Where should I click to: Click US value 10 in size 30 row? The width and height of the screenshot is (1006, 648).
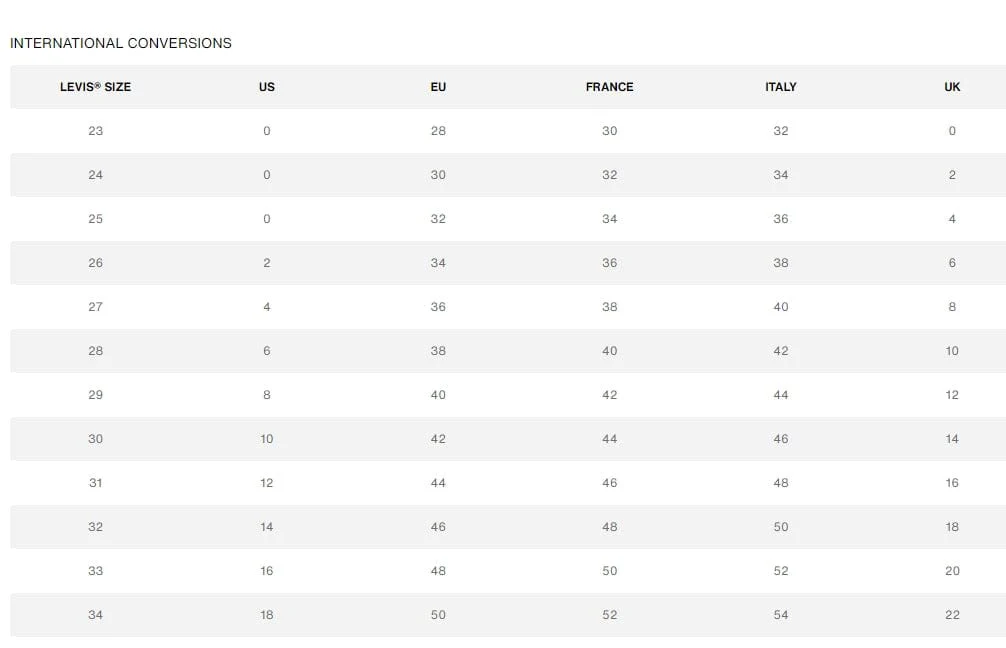[x=267, y=439]
